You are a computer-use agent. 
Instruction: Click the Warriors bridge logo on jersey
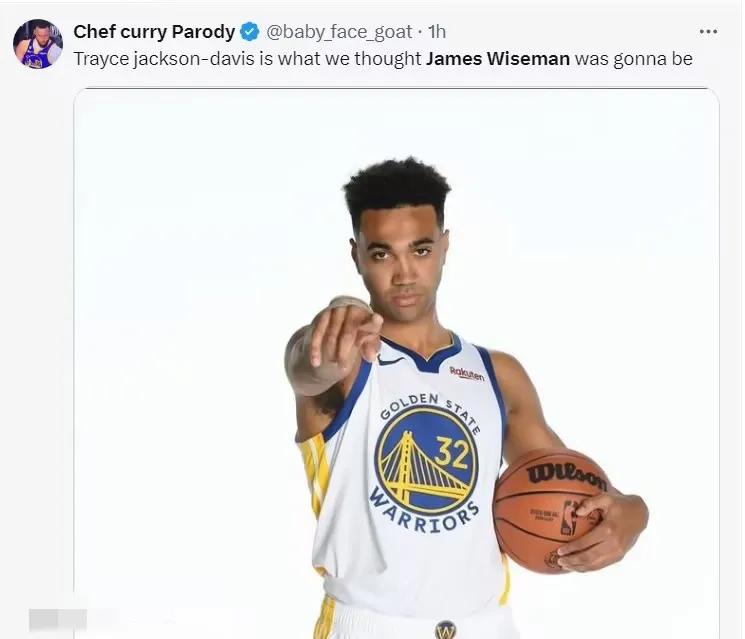[x=426, y=461]
